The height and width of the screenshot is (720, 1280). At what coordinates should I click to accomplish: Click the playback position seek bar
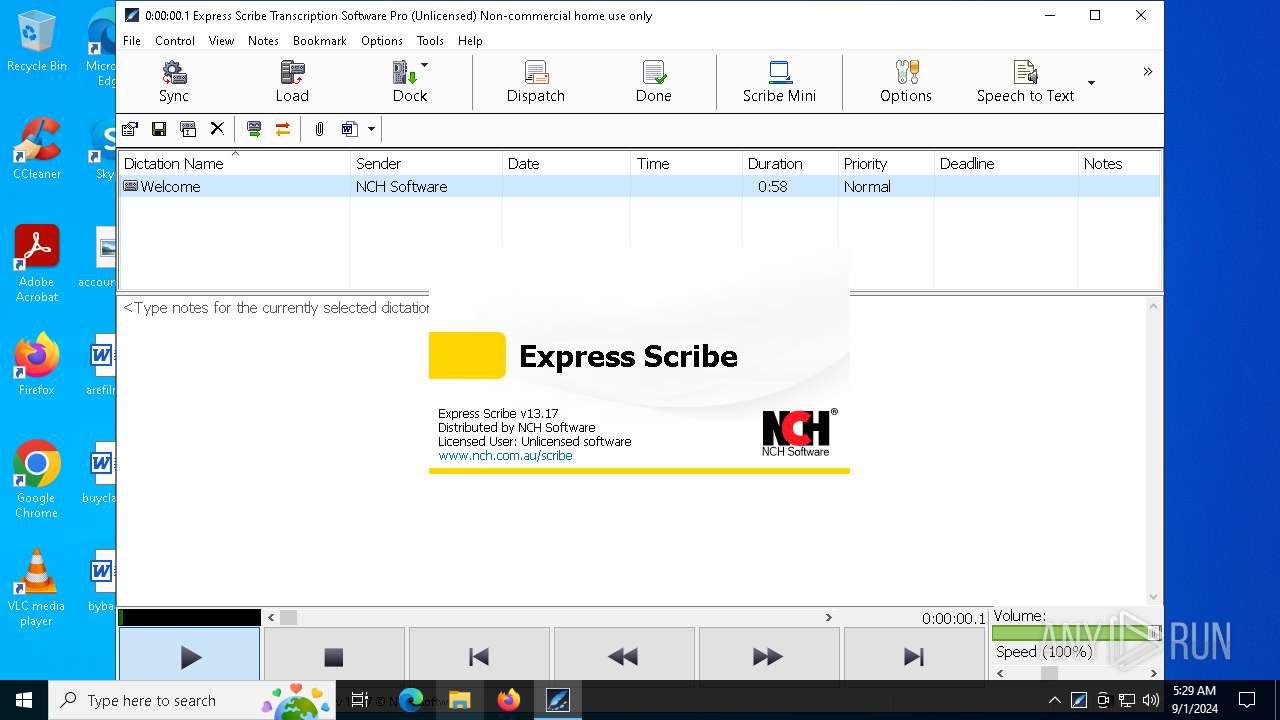[x=549, y=618]
